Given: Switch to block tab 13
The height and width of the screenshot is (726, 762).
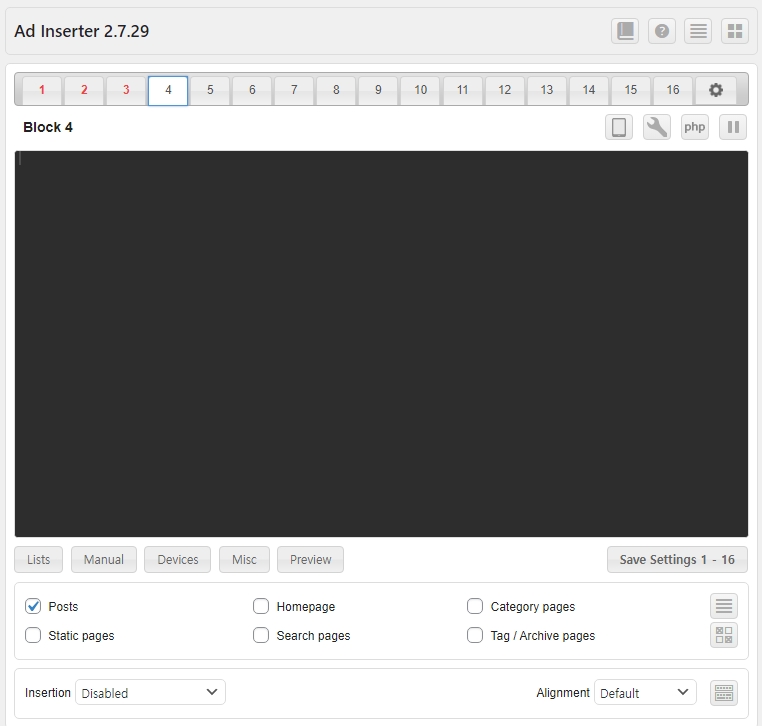Looking at the screenshot, I should pos(547,90).
